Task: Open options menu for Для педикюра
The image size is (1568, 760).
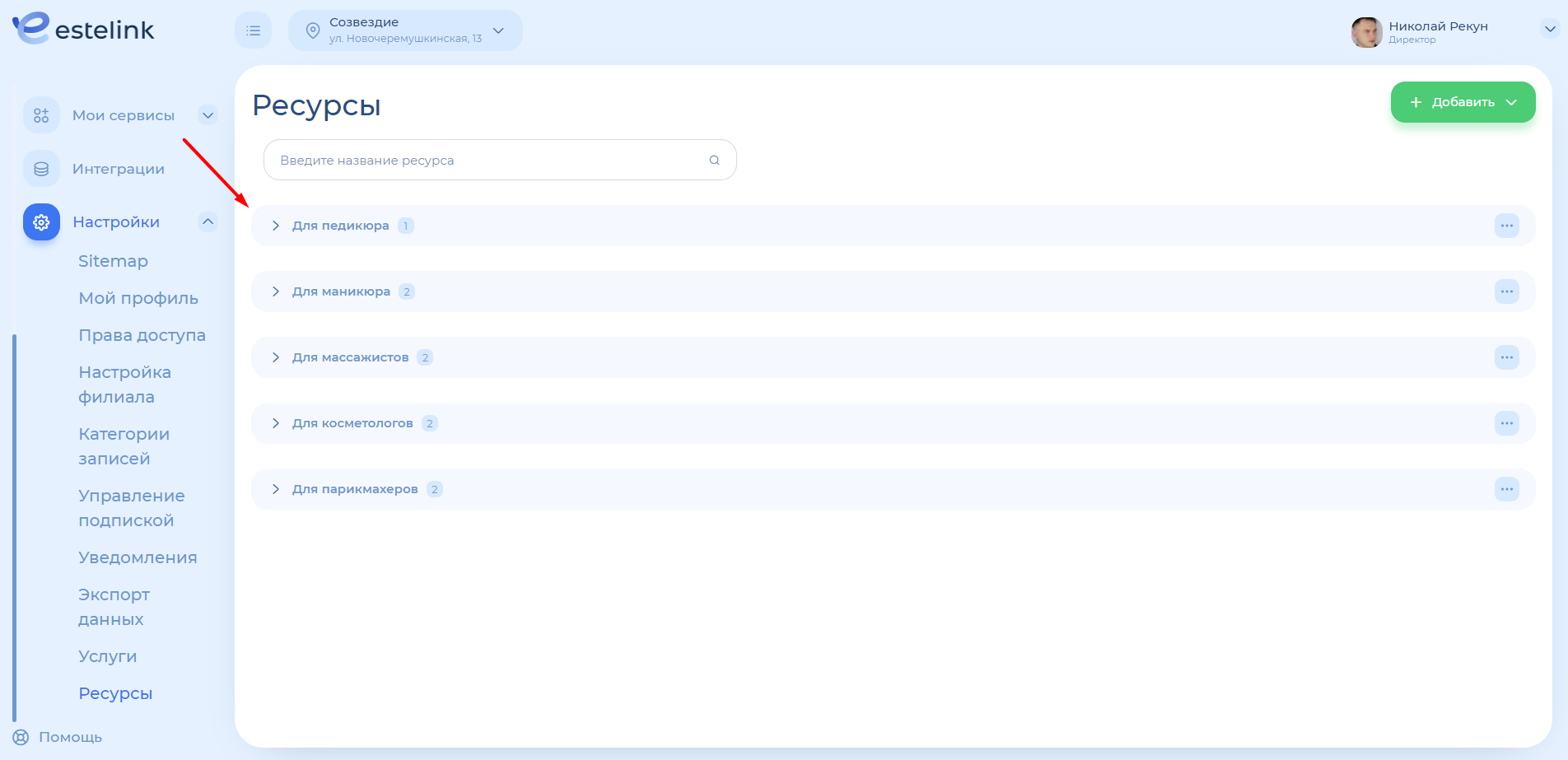Action: point(1506,226)
